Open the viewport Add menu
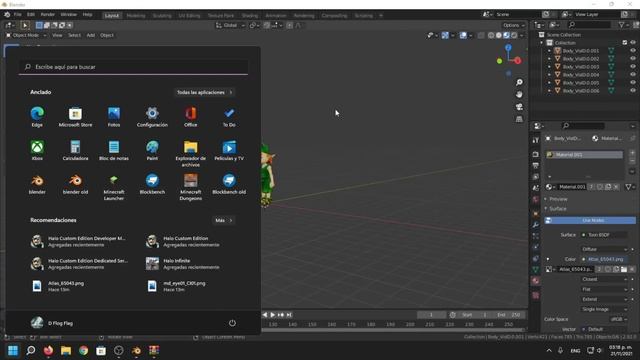Viewport: 640px width, 360px height. pos(91,36)
